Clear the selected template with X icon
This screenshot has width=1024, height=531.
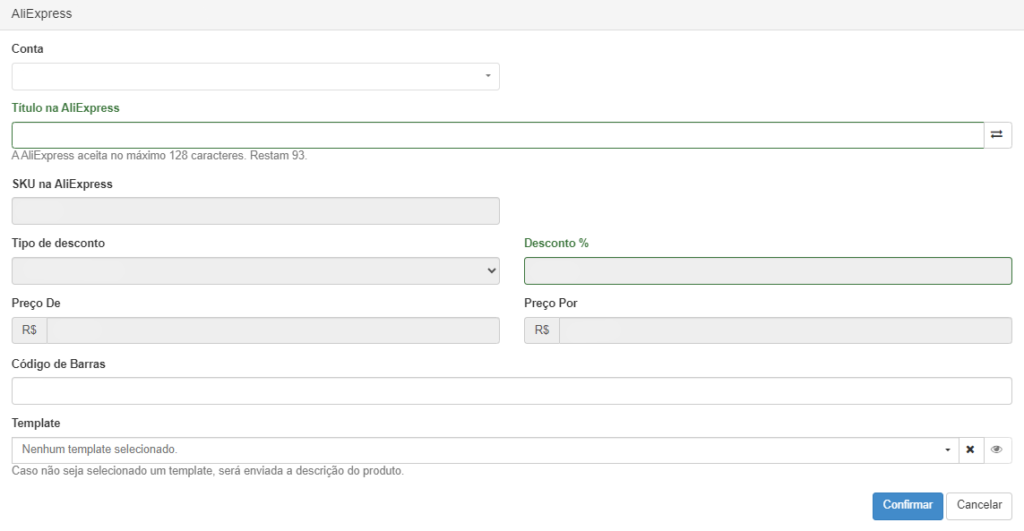tap(970, 450)
